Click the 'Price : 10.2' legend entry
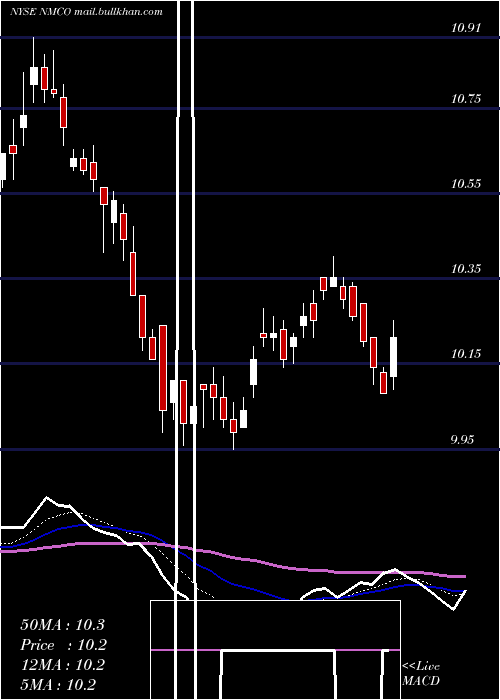Viewport: 500px width, 700px height. click(x=64, y=645)
